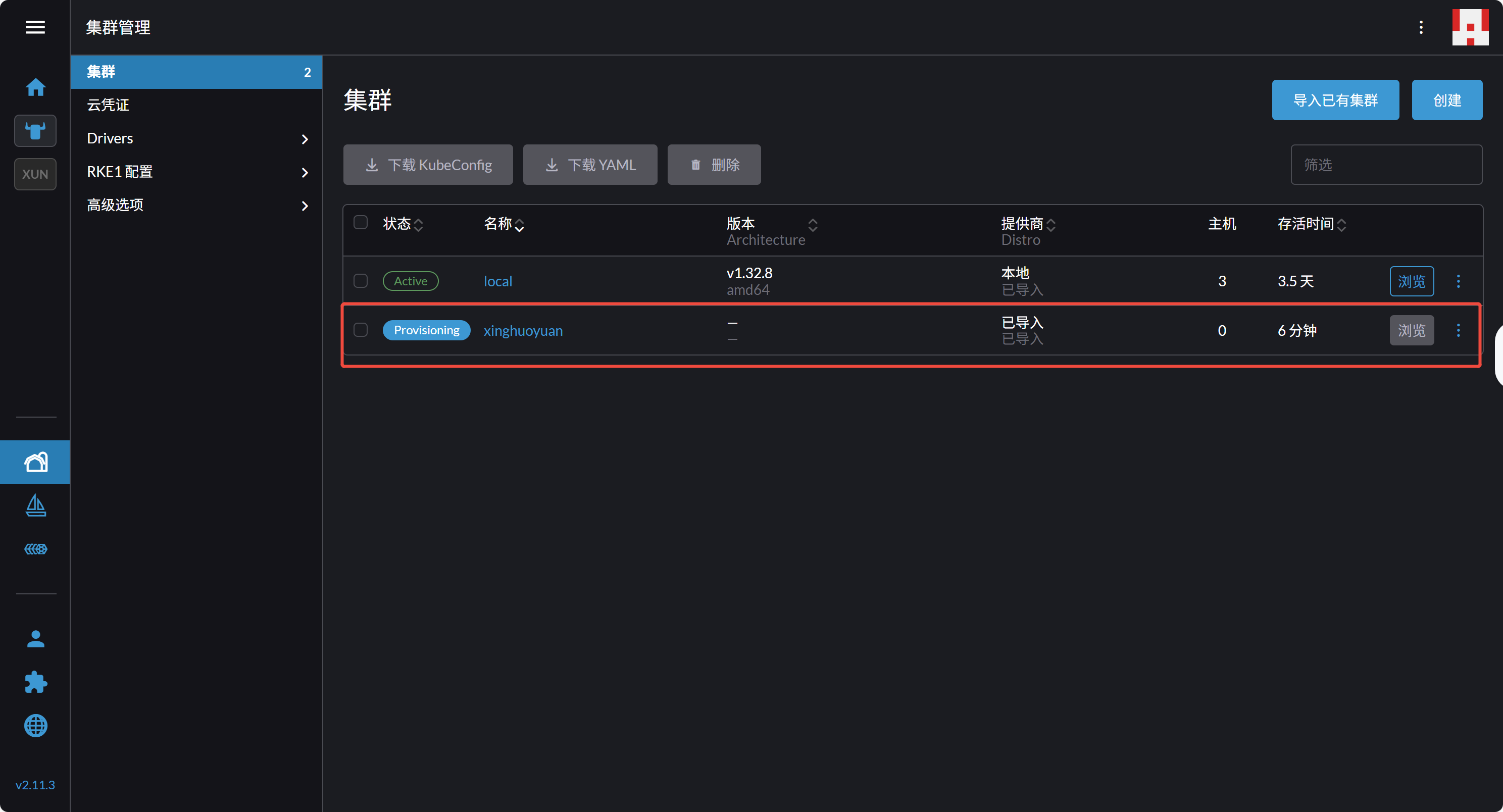Open the local cluster bull-head icon

tap(35, 131)
